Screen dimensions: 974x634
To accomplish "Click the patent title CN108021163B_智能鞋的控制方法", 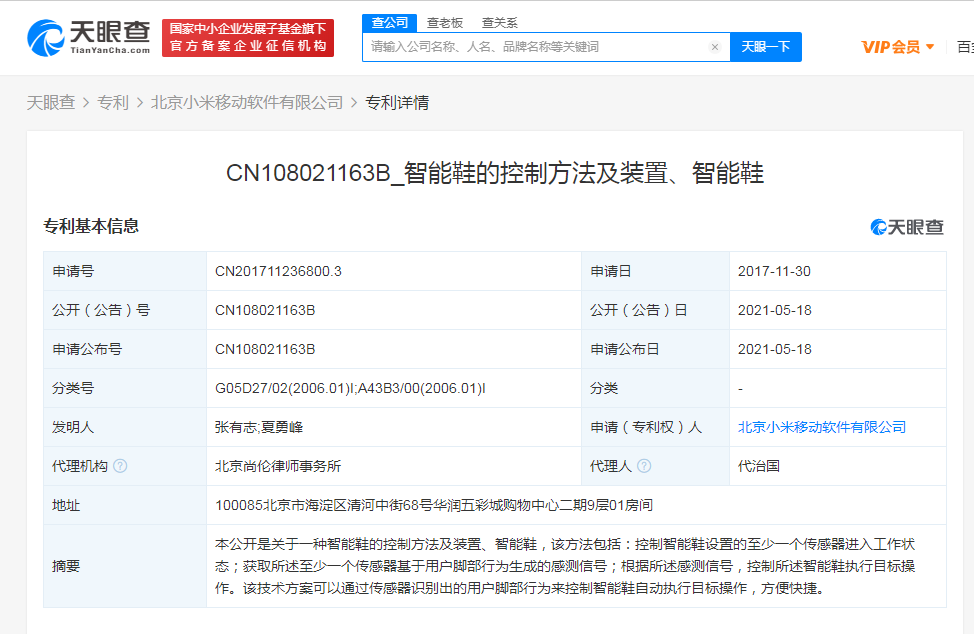I will [494, 173].
